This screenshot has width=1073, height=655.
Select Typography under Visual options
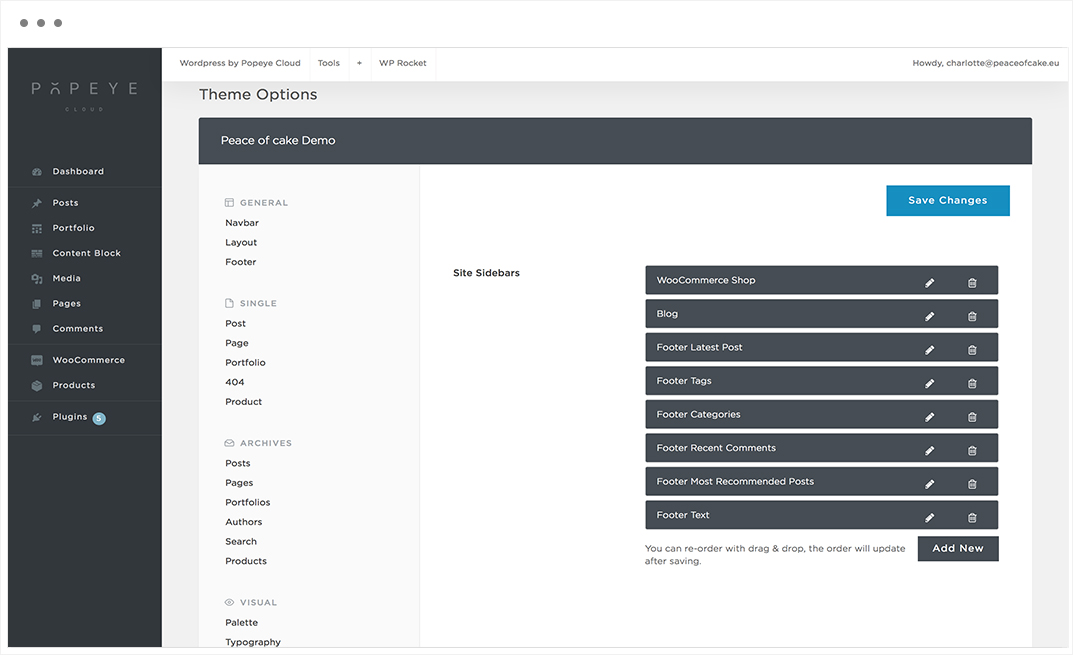coord(253,643)
